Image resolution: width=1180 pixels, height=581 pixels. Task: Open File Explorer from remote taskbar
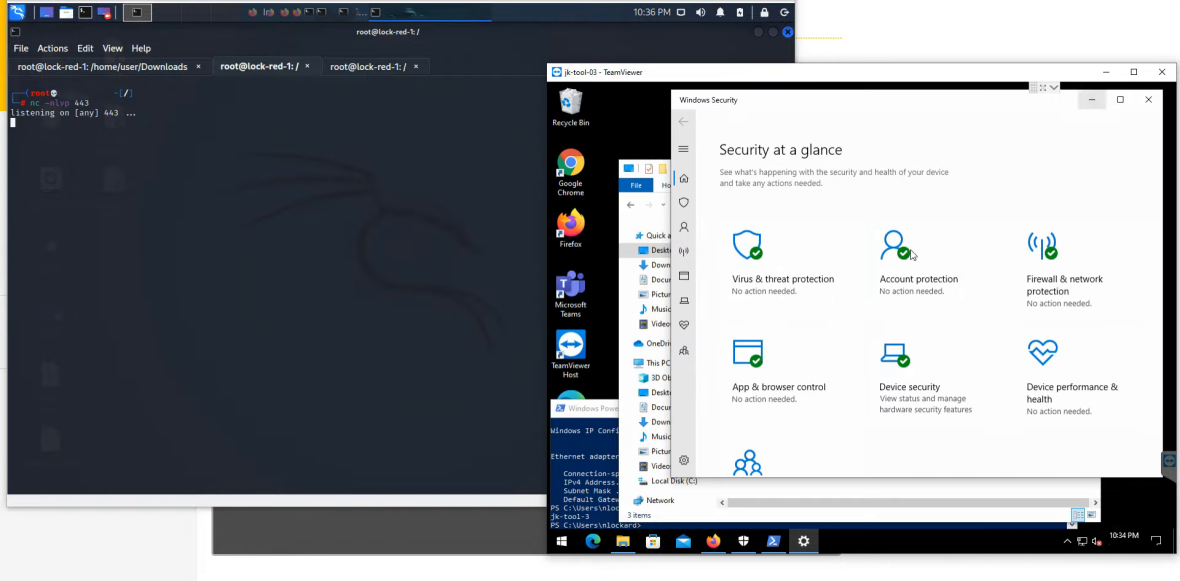623,541
